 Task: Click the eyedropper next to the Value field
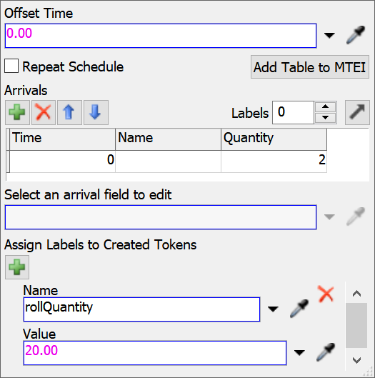click(325, 352)
